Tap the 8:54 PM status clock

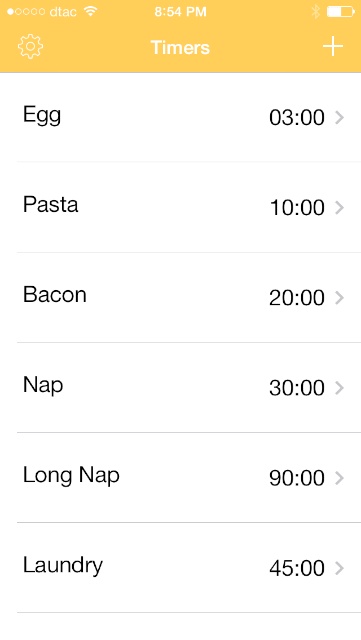point(180,11)
